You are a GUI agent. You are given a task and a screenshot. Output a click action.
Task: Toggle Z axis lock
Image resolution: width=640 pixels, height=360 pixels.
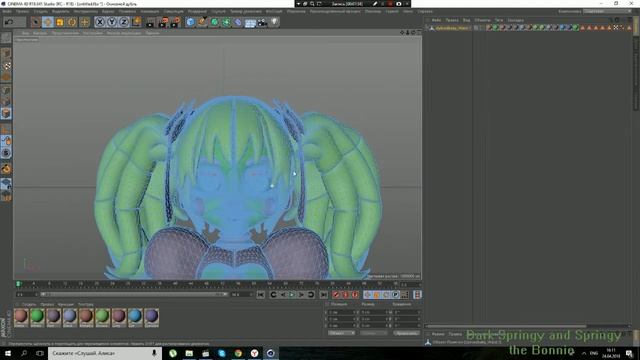[124, 22]
